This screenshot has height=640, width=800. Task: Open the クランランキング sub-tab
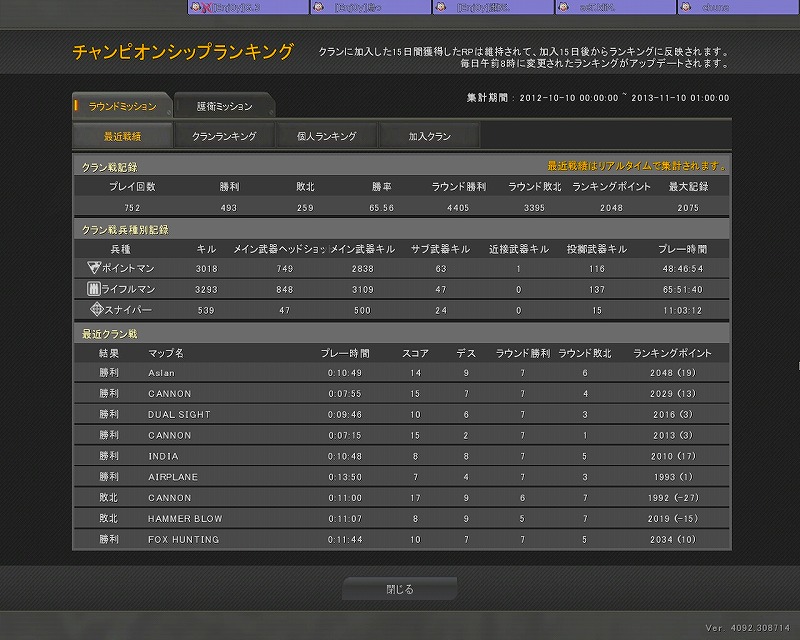pyautogui.click(x=224, y=136)
